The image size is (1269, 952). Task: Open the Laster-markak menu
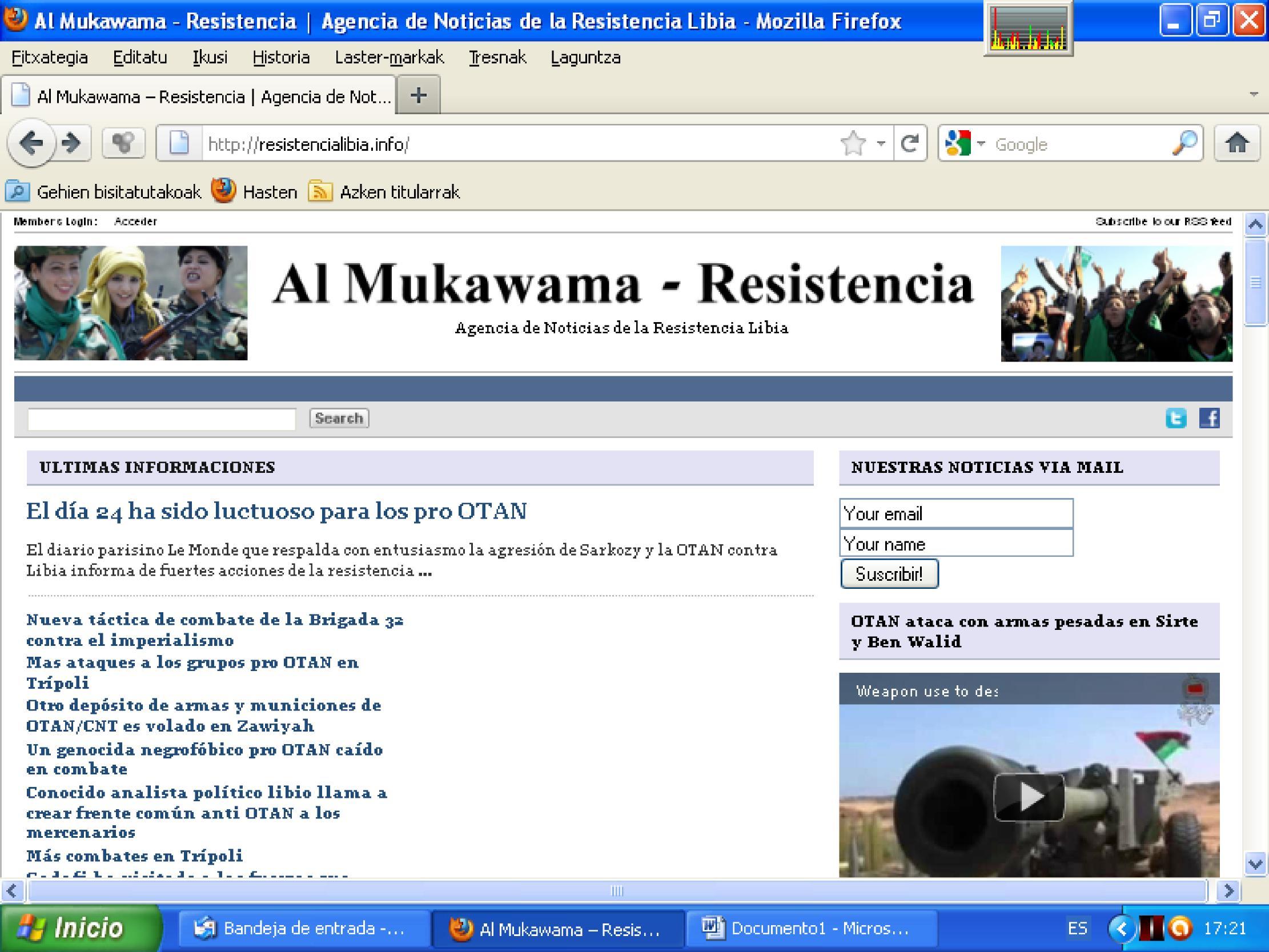pyautogui.click(x=389, y=57)
